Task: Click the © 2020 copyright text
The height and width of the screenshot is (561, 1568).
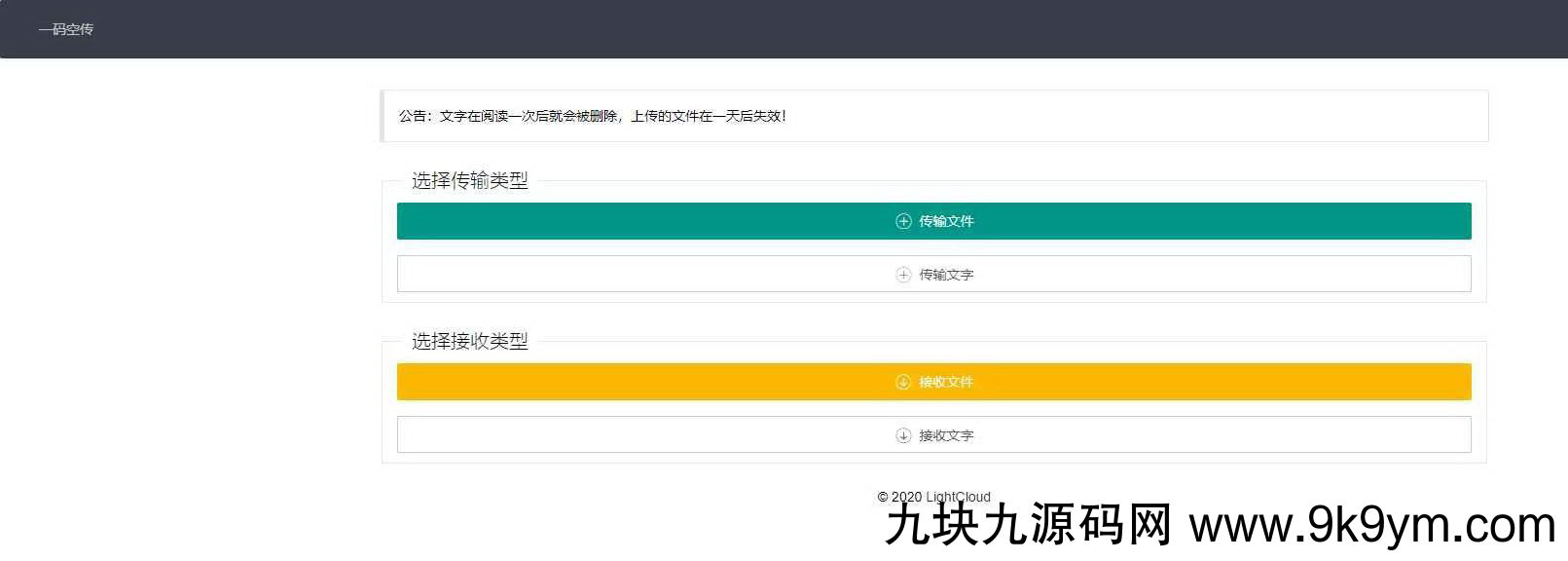Action: (x=900, y=497)
